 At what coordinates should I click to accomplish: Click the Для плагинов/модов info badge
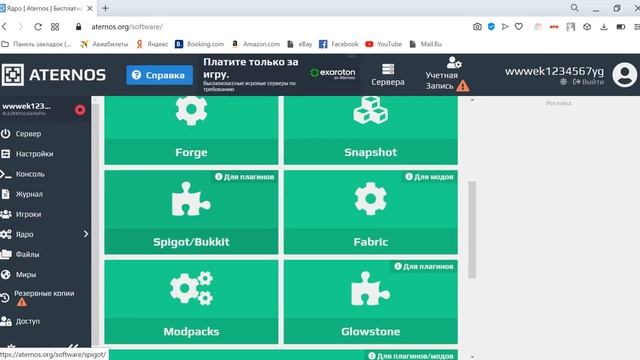411,356
